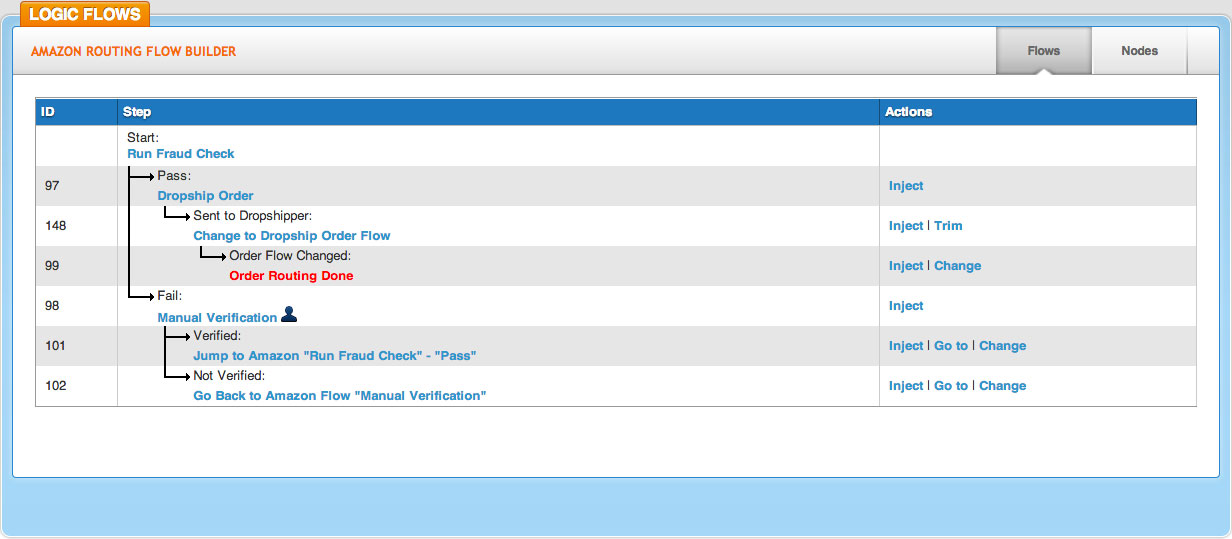Click Go to for step ID 101
The width and height of the screenshot is (1232, 539).
[x=951, y=346]
